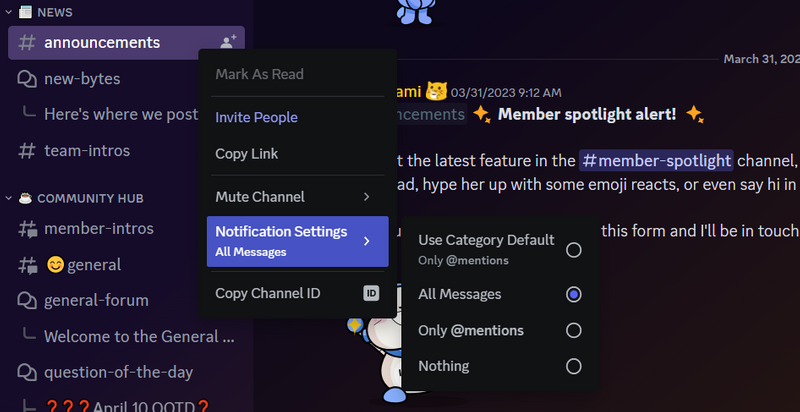This screenshot has height=412, width=800.
Task: Expand the Mute Channel submenu arrow
Action: [366, 196]
